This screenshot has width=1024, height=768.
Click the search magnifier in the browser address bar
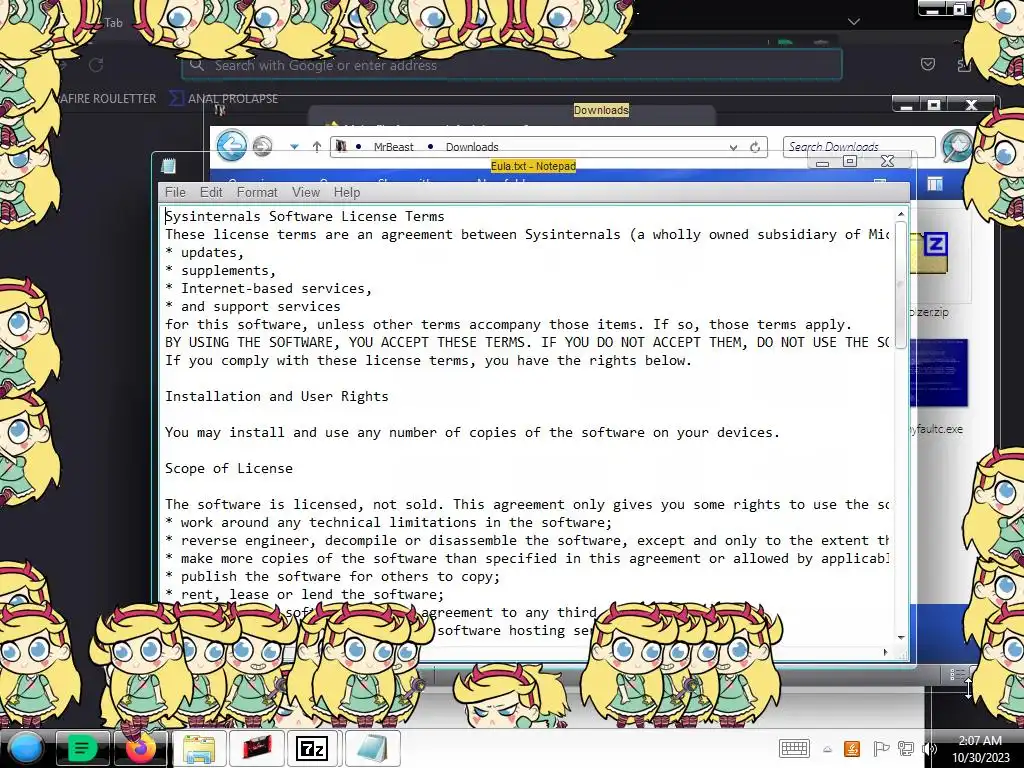(197, 65)
